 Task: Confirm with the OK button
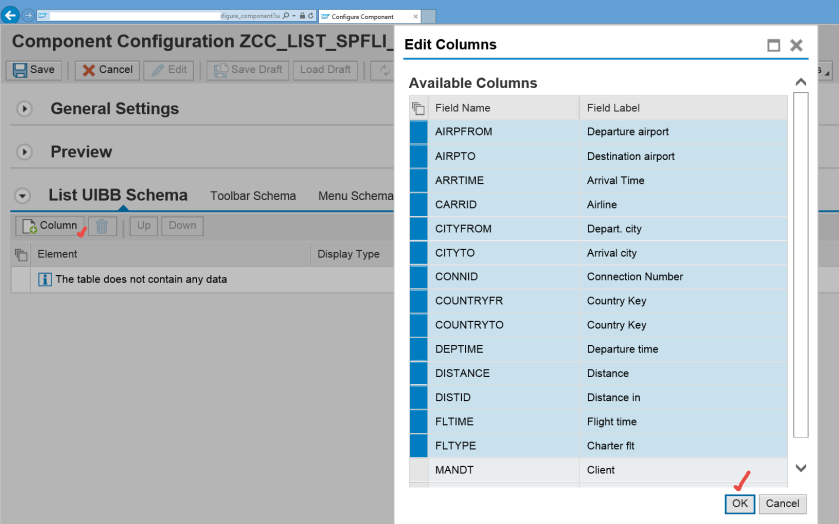point(739,504)
